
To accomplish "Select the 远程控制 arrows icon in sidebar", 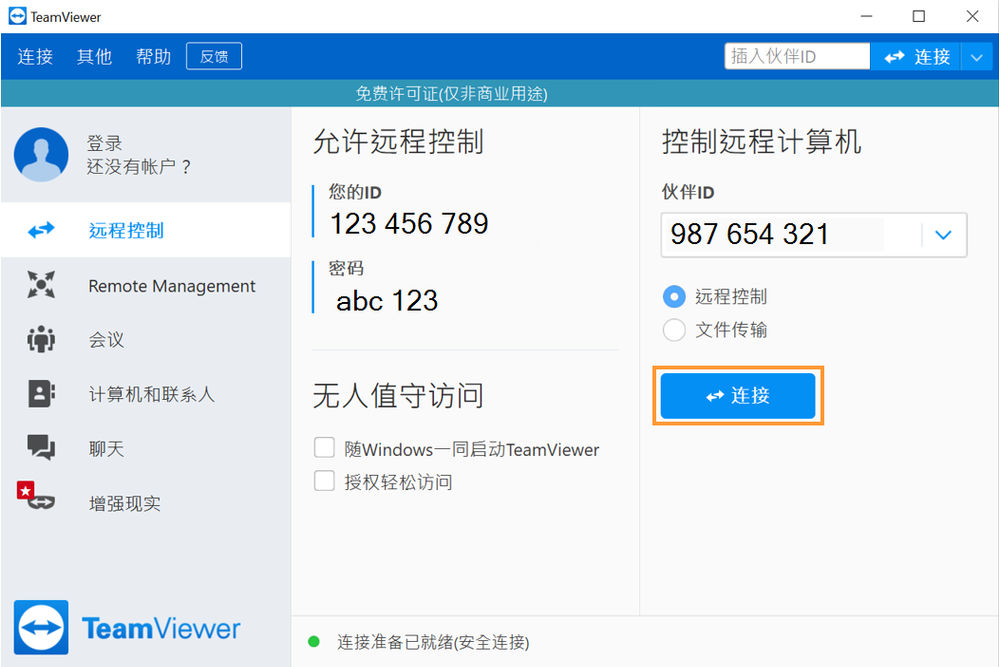I will tap(41, 230).
